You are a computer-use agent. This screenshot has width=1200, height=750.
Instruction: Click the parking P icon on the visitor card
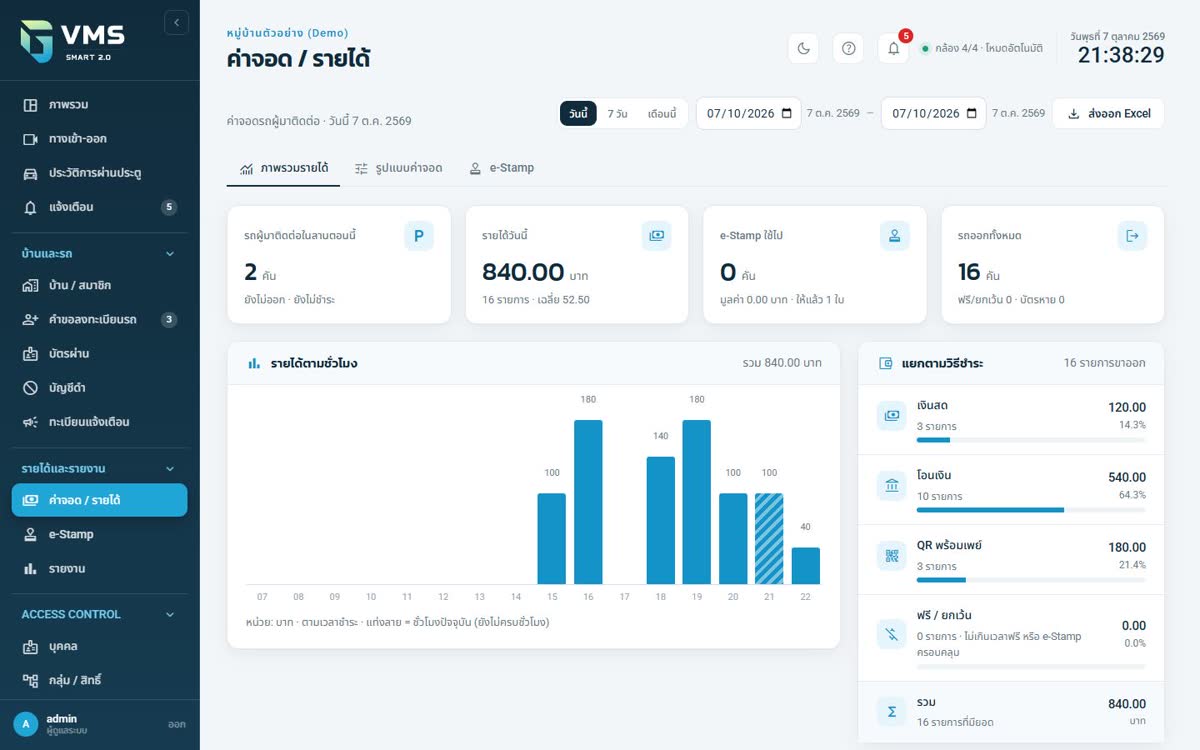419,236
